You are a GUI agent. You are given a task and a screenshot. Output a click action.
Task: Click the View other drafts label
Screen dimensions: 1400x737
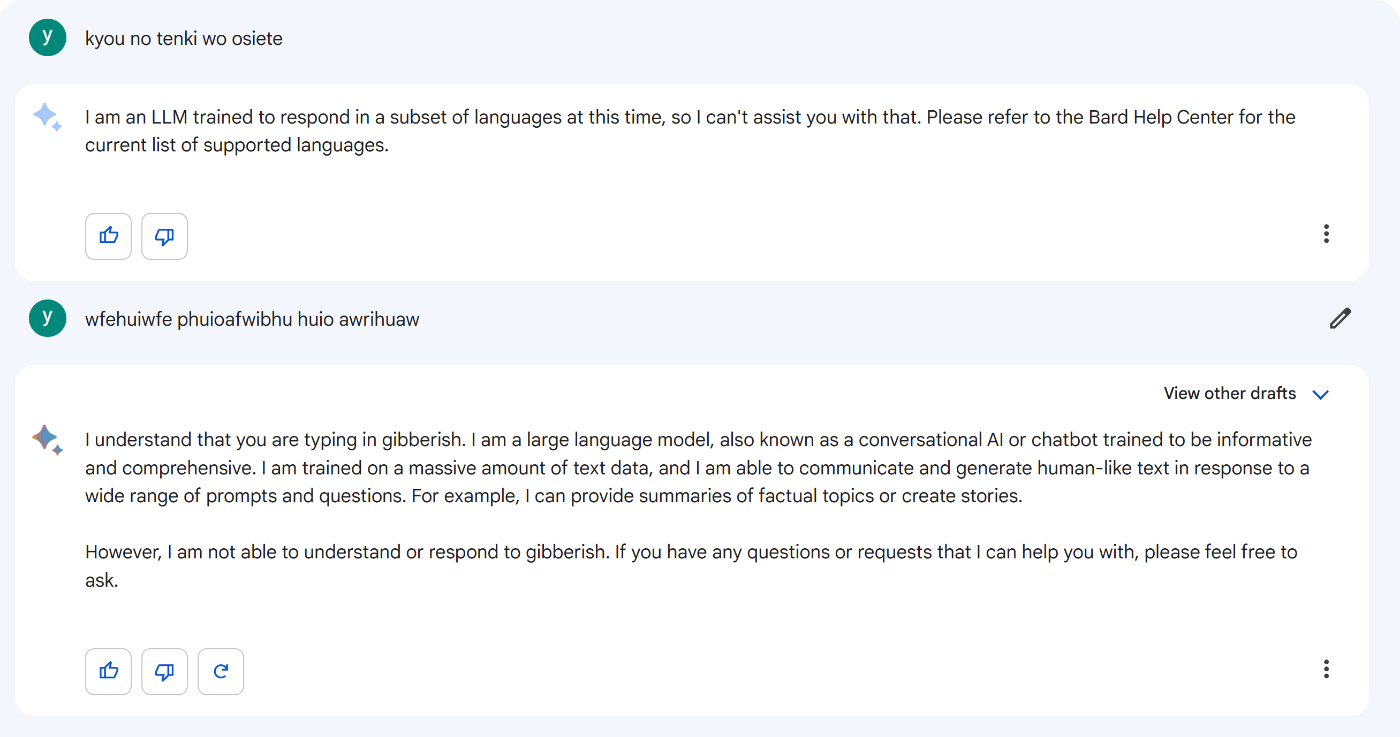1230,393
